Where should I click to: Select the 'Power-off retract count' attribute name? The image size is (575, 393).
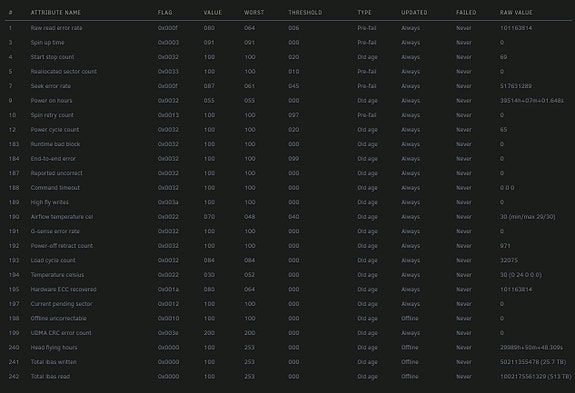tap(62, 246)
